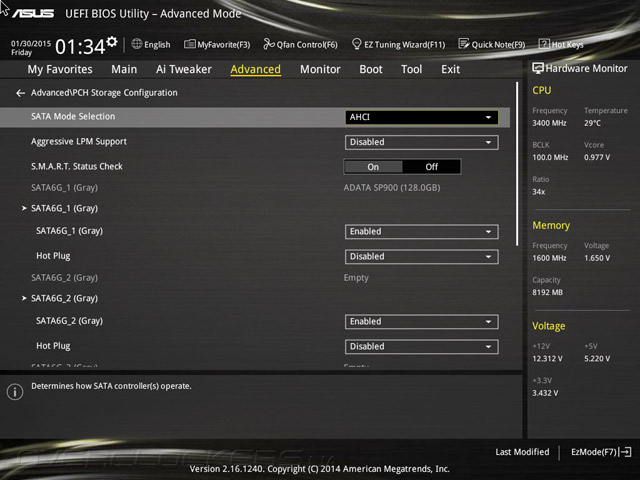Select SATA Mode Selection label

pos(73,117)
